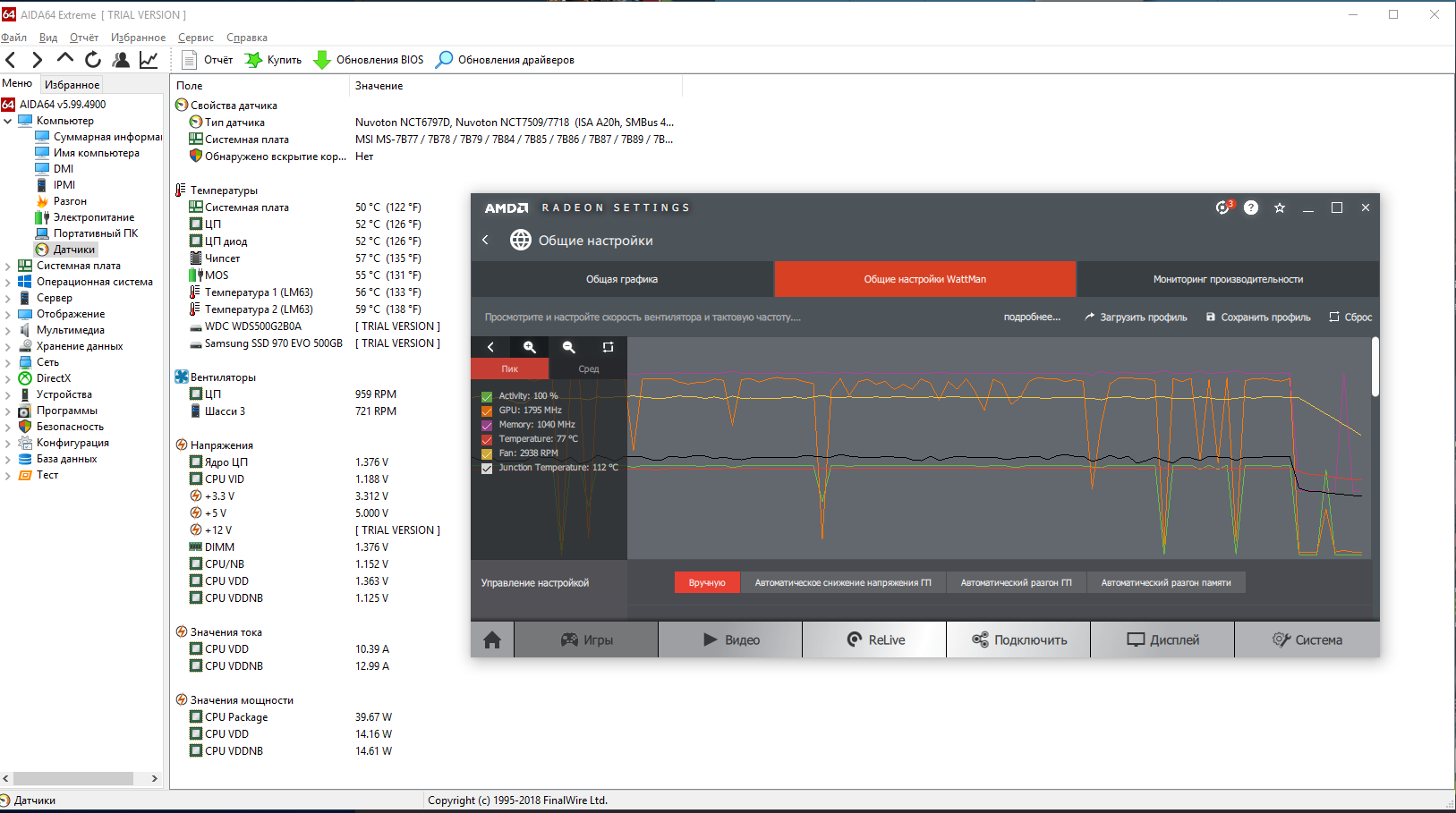This screenshot has width=1456, height=813.
Task: Click Сохранить профиль
Action: [1258, 317]
